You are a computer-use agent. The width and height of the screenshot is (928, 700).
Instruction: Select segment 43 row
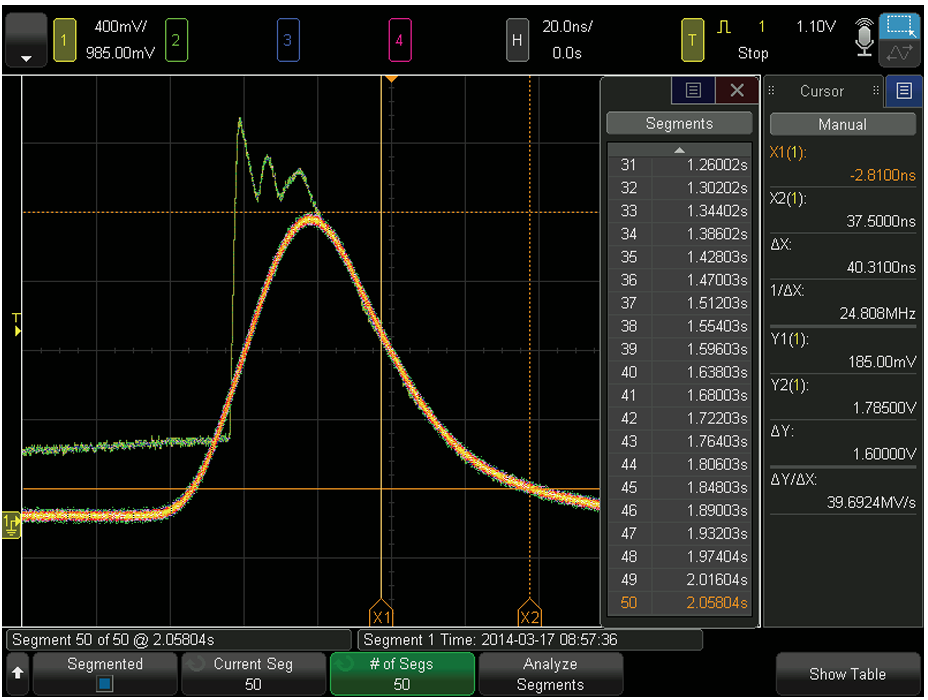(x=679, y=441)
